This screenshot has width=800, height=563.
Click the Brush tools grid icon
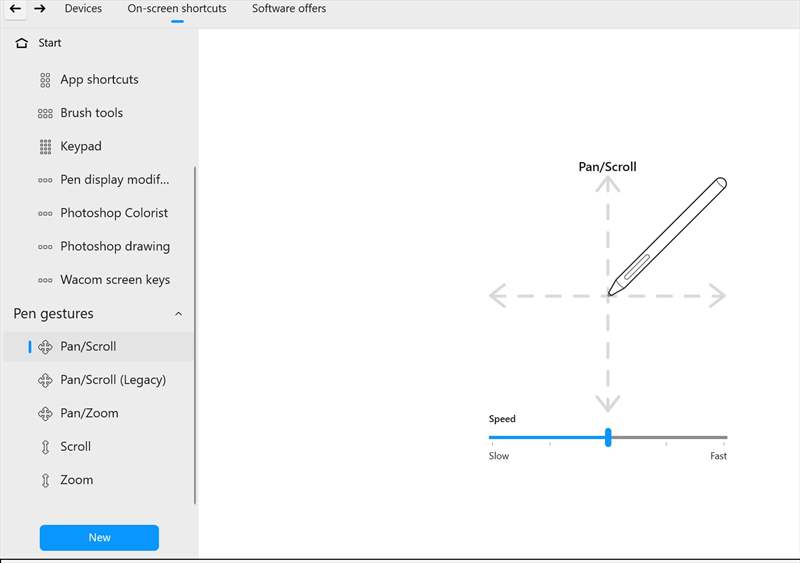[x=45, y=113]
